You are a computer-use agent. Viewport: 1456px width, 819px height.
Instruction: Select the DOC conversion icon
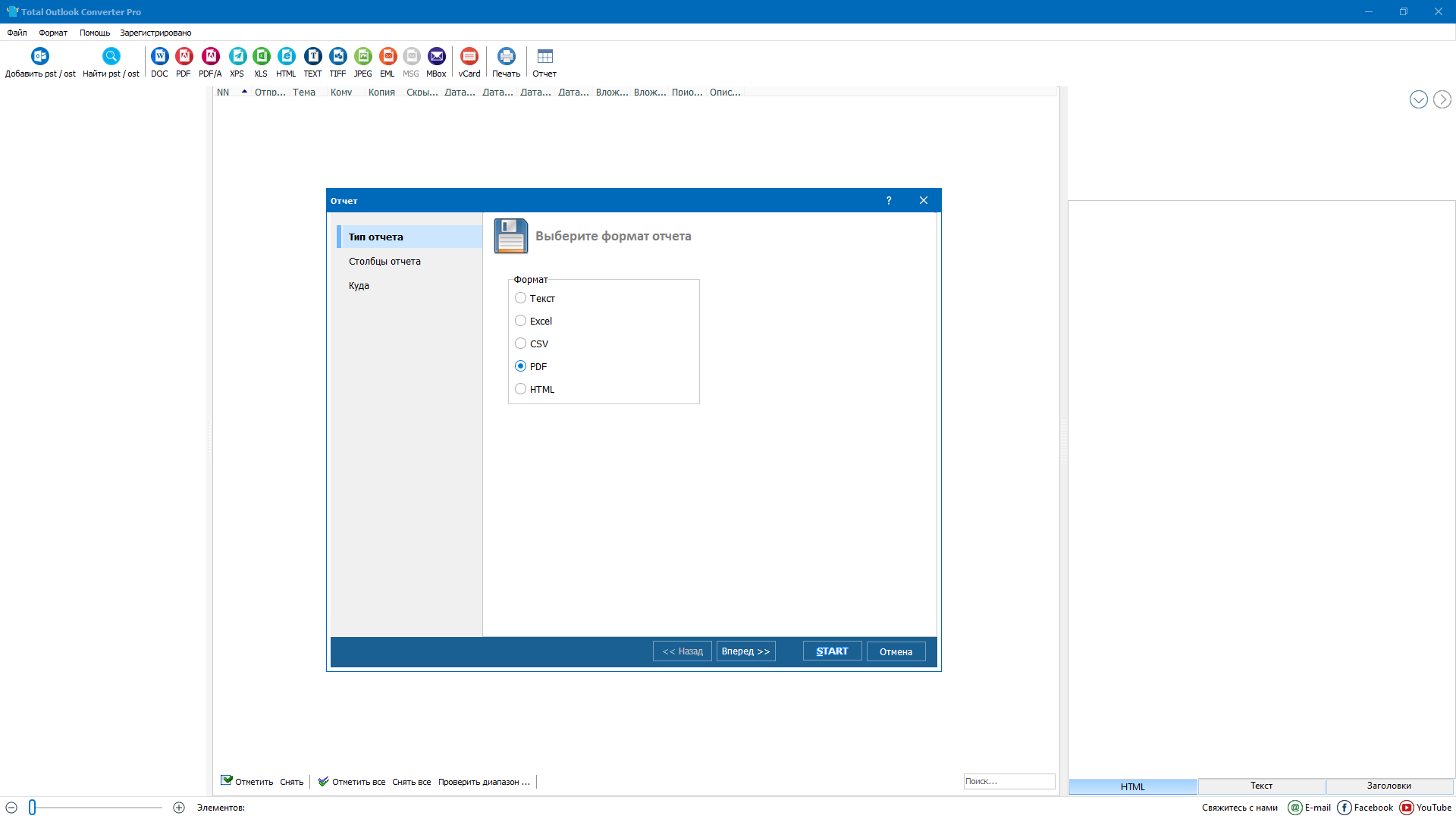[159, 56]
